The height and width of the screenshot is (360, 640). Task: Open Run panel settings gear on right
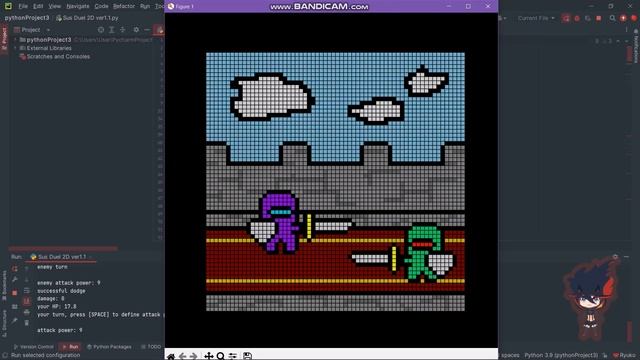click(615, 257)
